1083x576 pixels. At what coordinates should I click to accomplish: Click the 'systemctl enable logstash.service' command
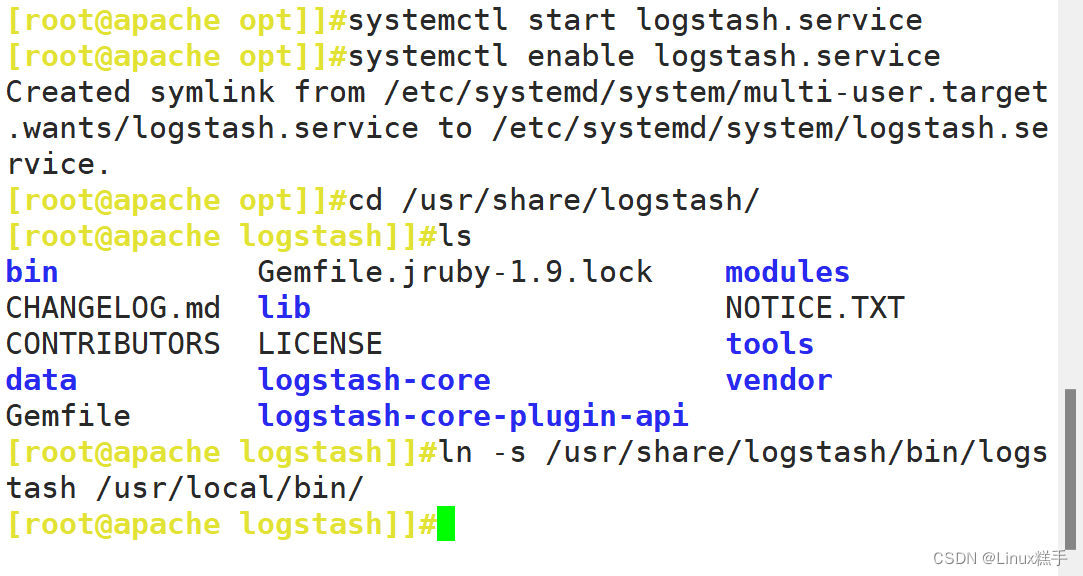(644, 56)
